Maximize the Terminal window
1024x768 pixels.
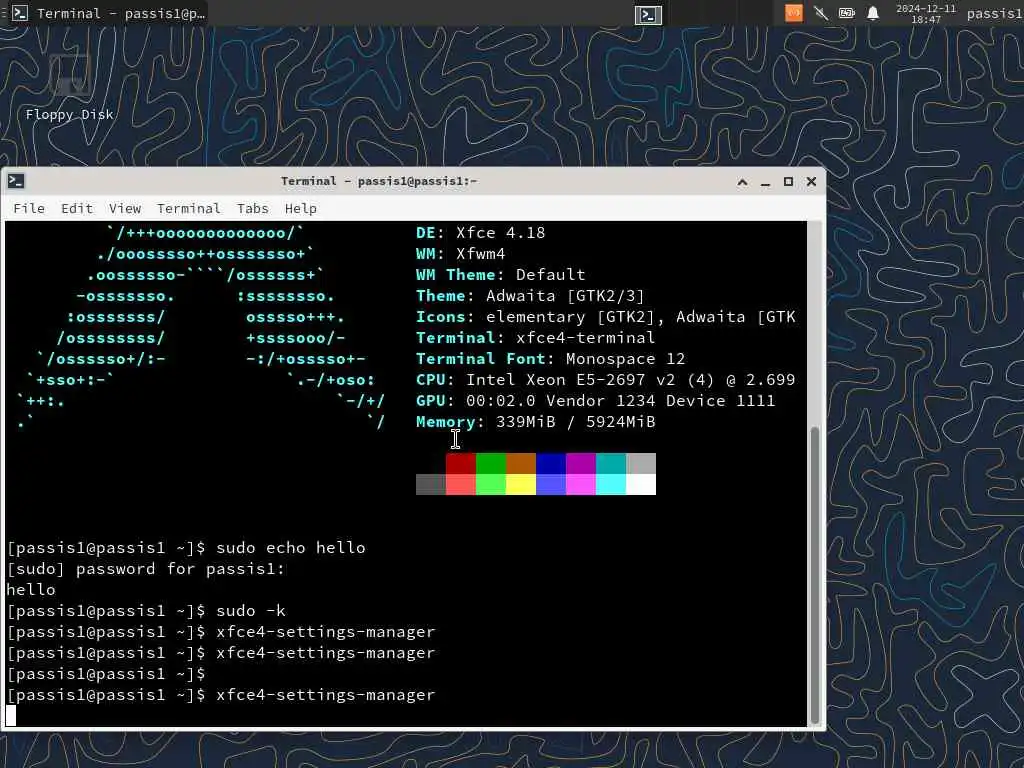788,182
